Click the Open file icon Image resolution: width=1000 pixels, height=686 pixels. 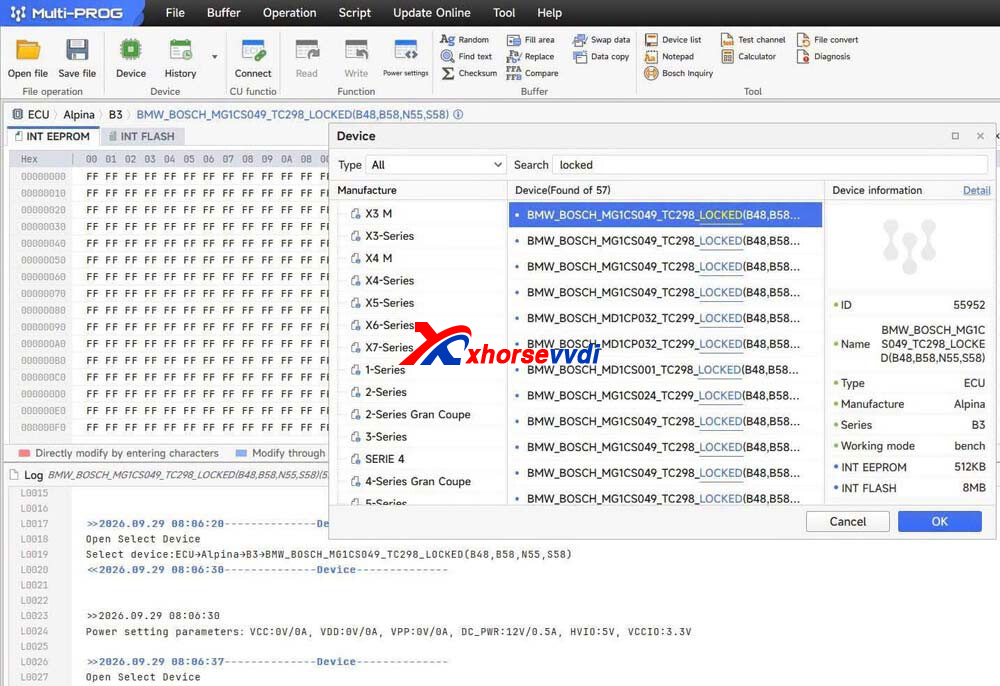point(28,50)
